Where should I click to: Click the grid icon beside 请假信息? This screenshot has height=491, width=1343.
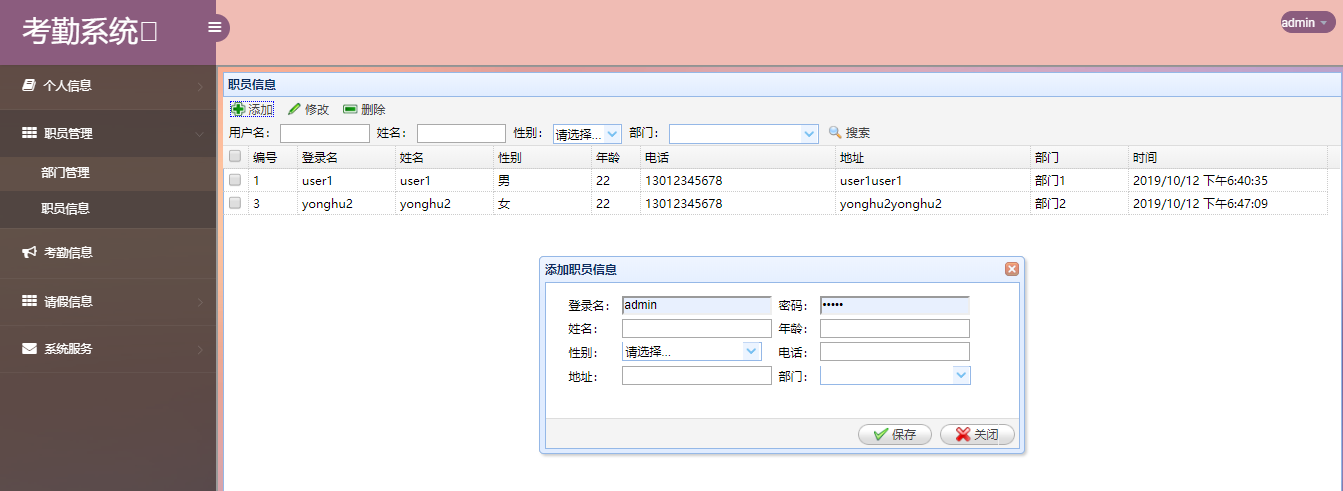point(29,301)
